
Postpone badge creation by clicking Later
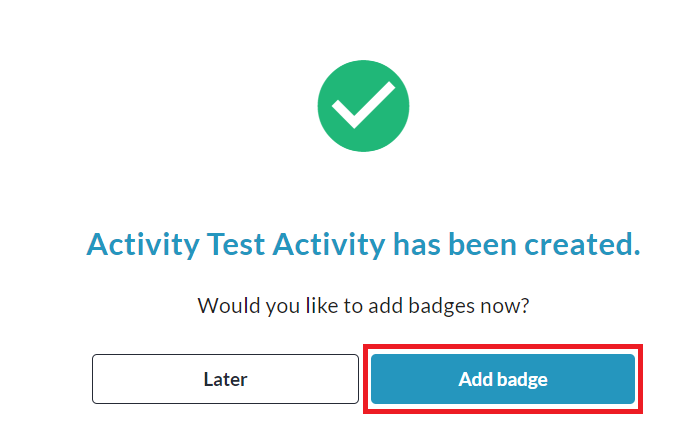point(225,379)
